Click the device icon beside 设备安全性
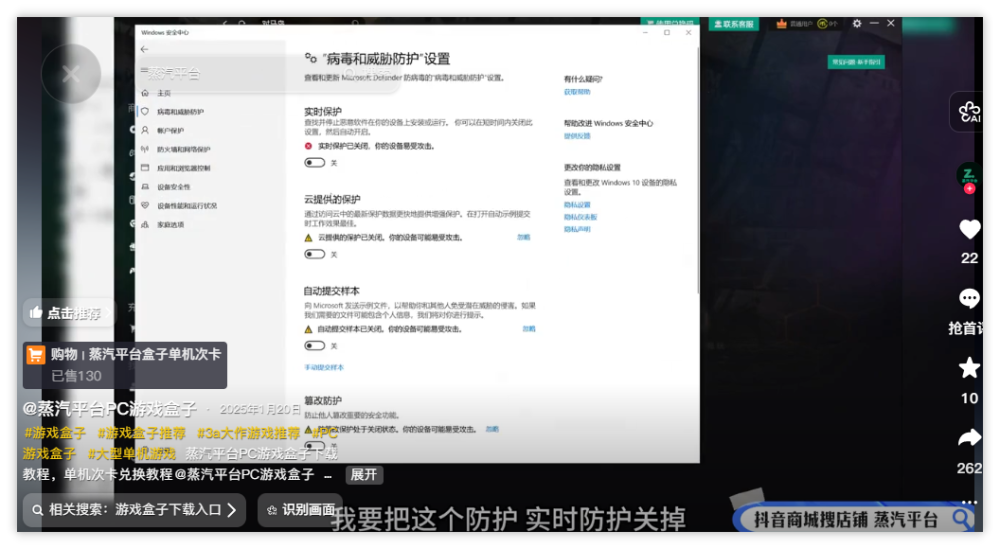This screenshot has height=549, width=1000. coord(145,187)
